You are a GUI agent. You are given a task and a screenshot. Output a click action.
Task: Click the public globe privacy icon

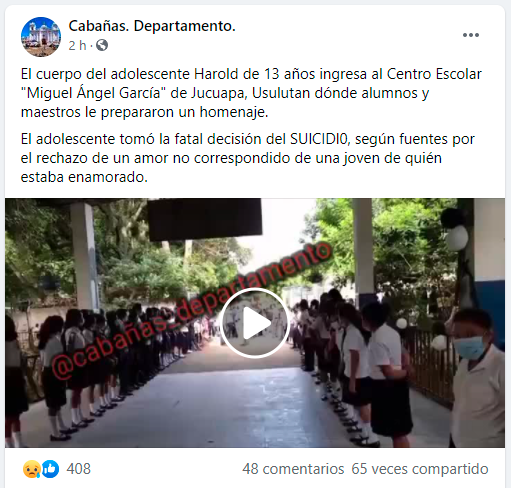click(x=102, y=45)
